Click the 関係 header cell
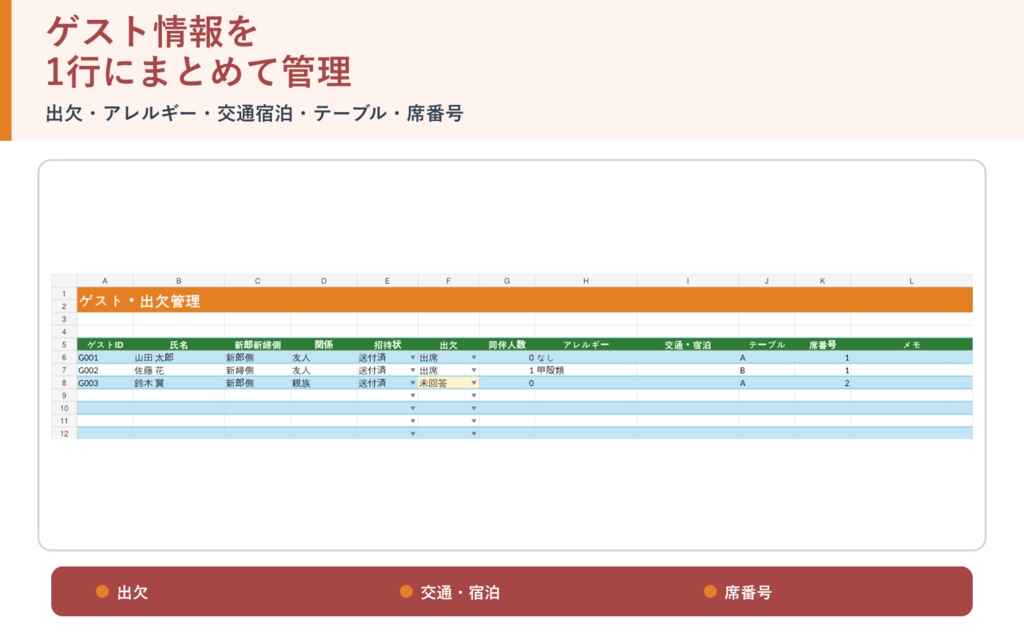1024x640 pixels. [323, 345]
